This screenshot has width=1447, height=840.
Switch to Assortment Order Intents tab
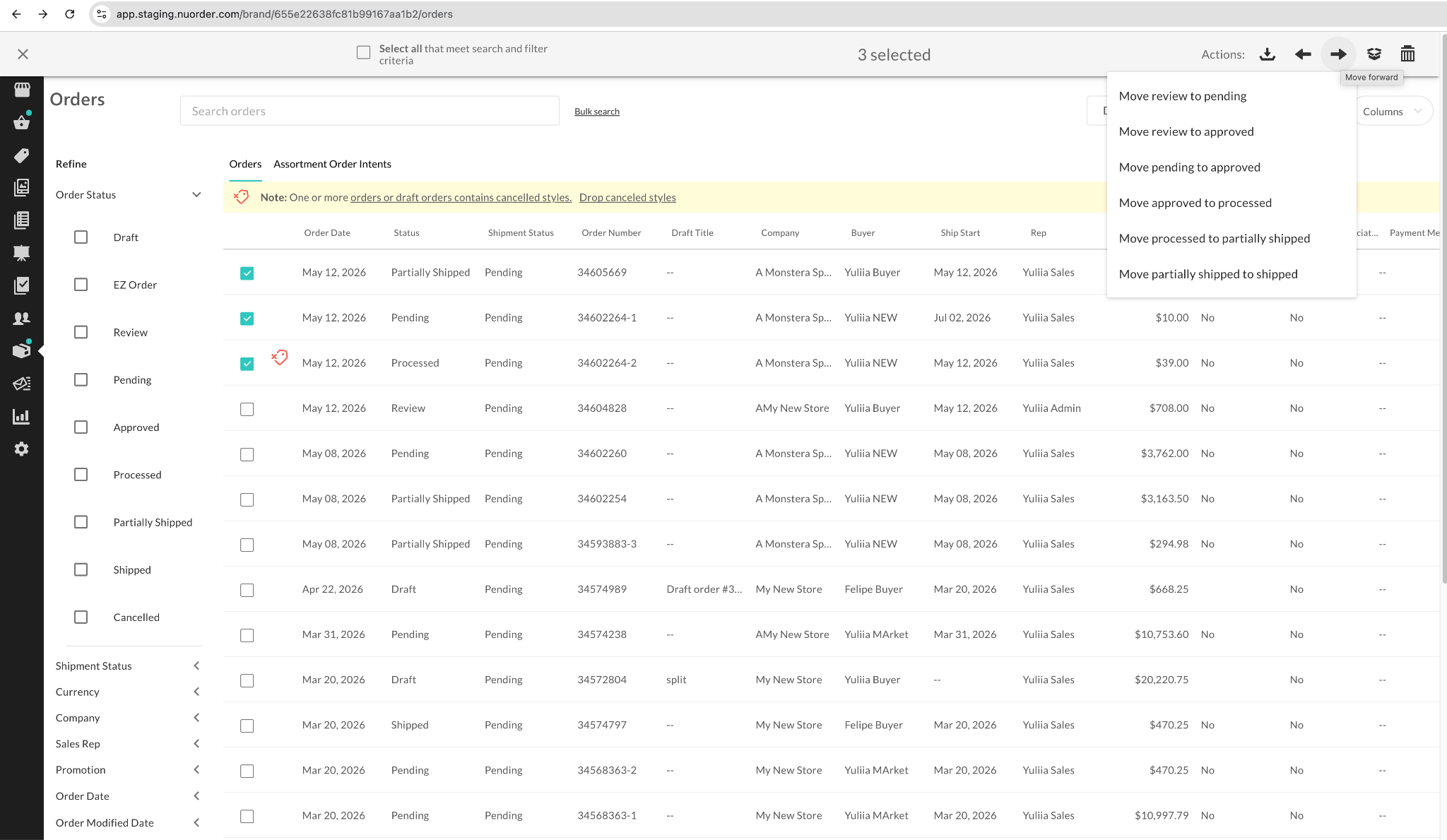click(332, 164)
